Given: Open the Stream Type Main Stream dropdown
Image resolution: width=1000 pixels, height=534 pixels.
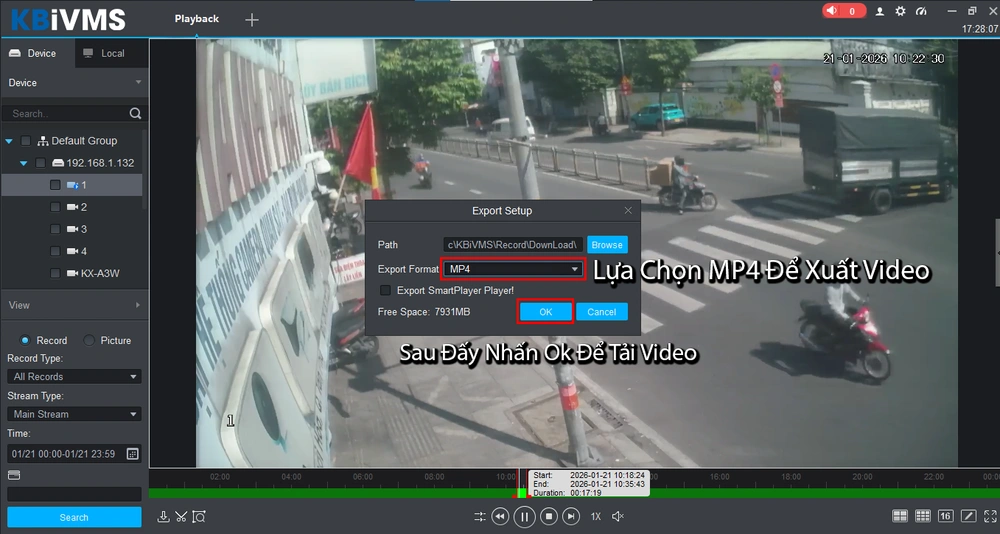Looking at the screenshot, I should (74, 414).
